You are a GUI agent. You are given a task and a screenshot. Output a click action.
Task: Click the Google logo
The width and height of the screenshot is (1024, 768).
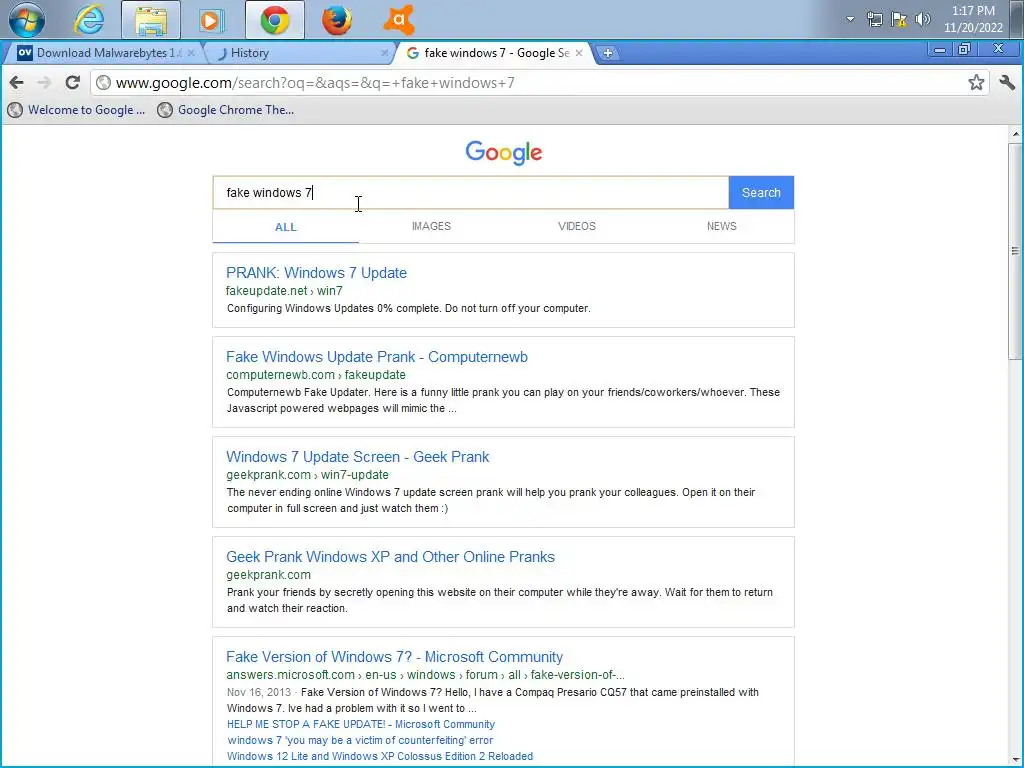(504, 152)
